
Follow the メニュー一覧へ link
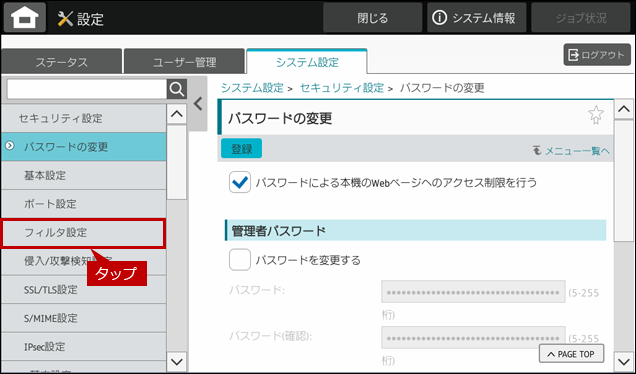click(571, 151)
